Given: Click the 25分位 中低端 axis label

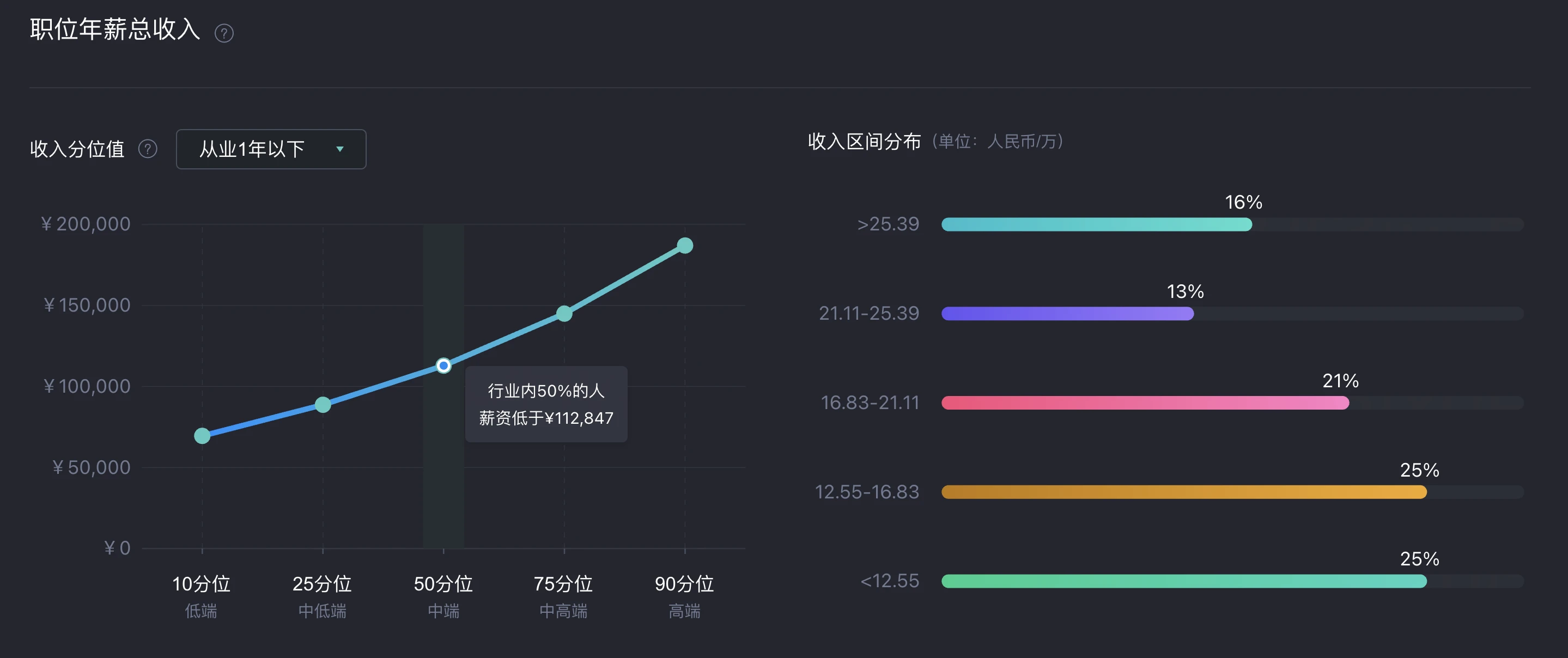Looking at the screenshot, I should pos(322,596).
